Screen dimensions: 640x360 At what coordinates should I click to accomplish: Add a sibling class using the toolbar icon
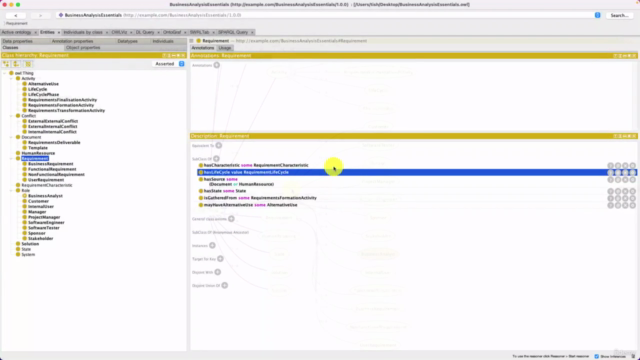tap(16, 64)
